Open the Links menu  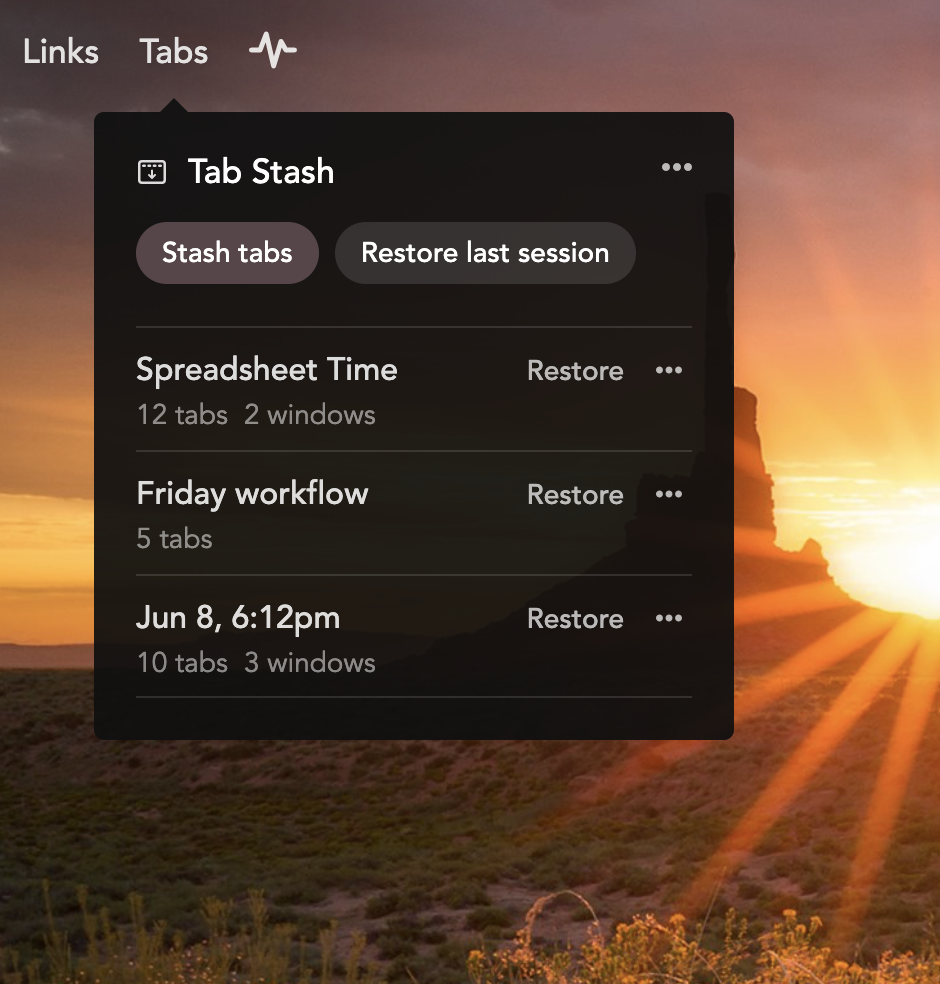(x=61, y=51)
